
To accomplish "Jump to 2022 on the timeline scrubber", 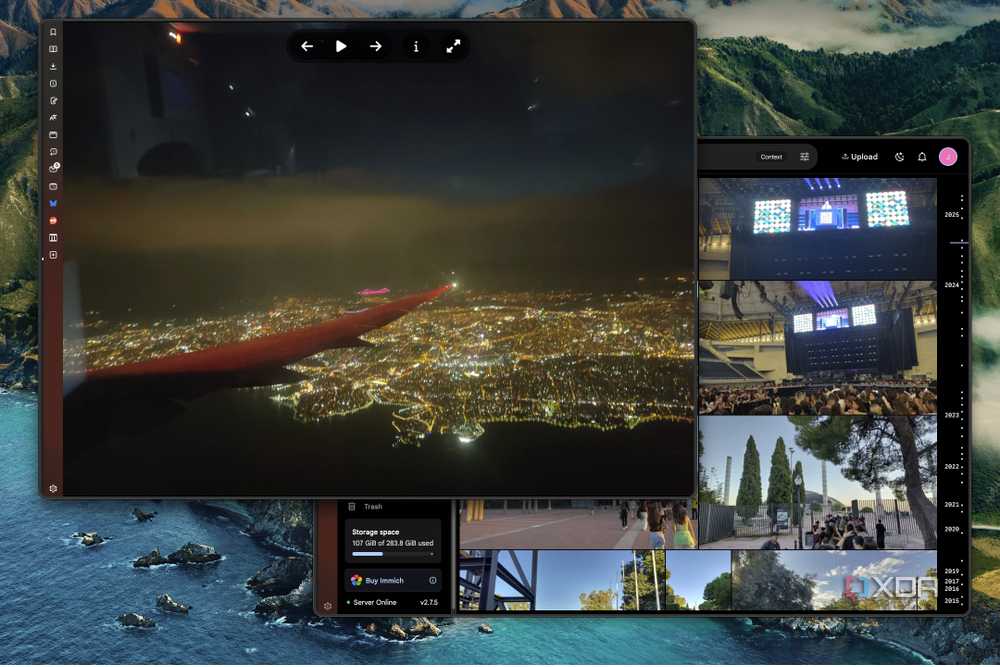I will (952, 467).
